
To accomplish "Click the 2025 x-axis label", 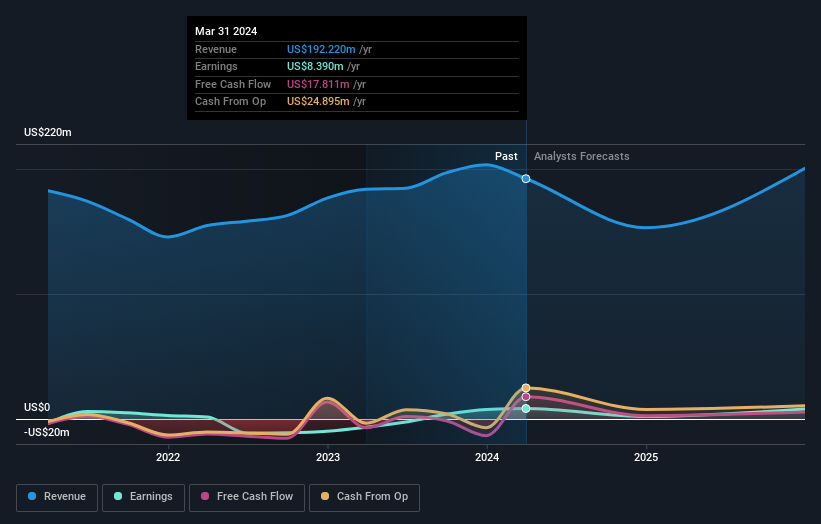I will [646, 457].
